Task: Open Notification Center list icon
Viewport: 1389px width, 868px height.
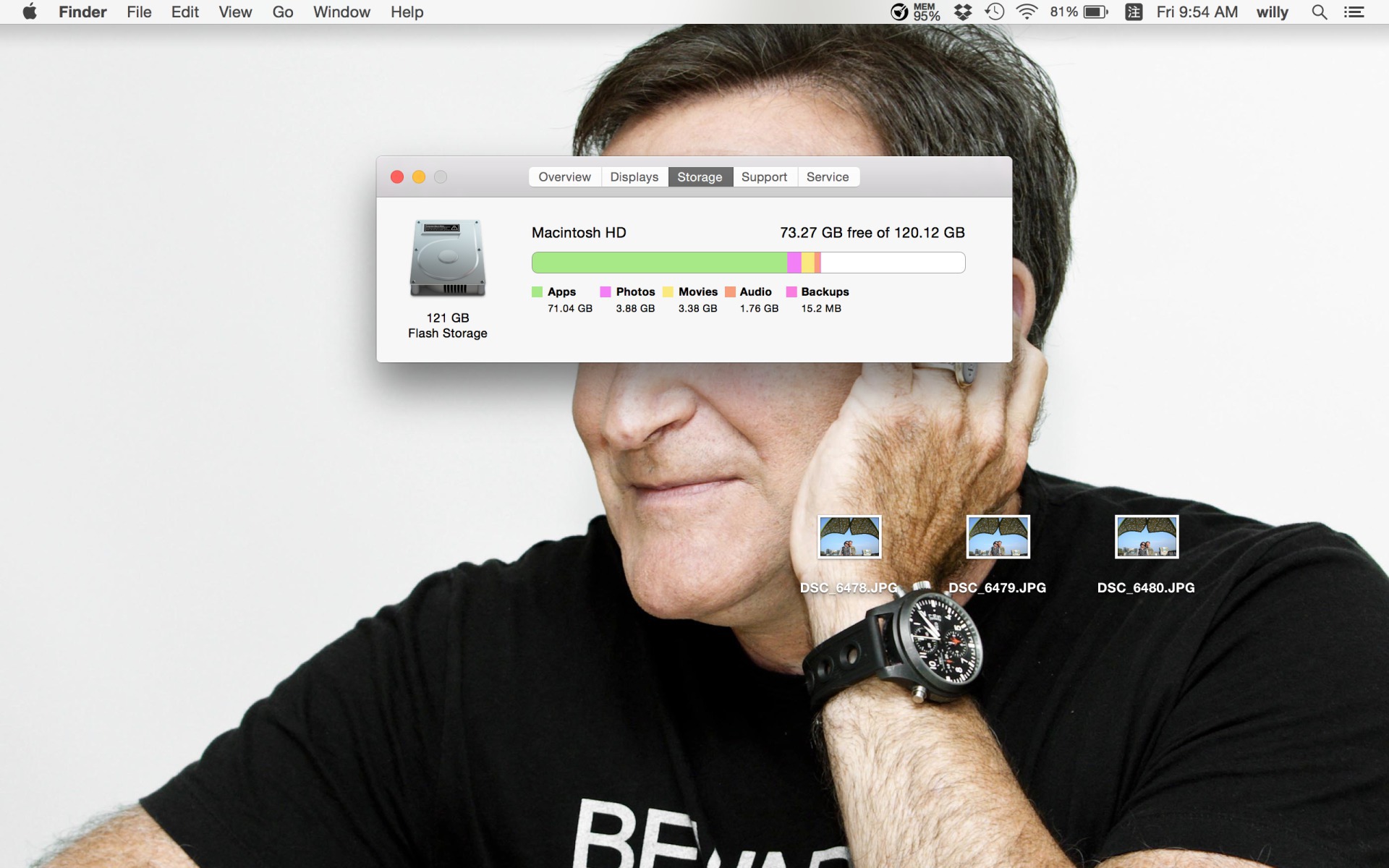Action: pyautogui.click(x=1354, y=12)
